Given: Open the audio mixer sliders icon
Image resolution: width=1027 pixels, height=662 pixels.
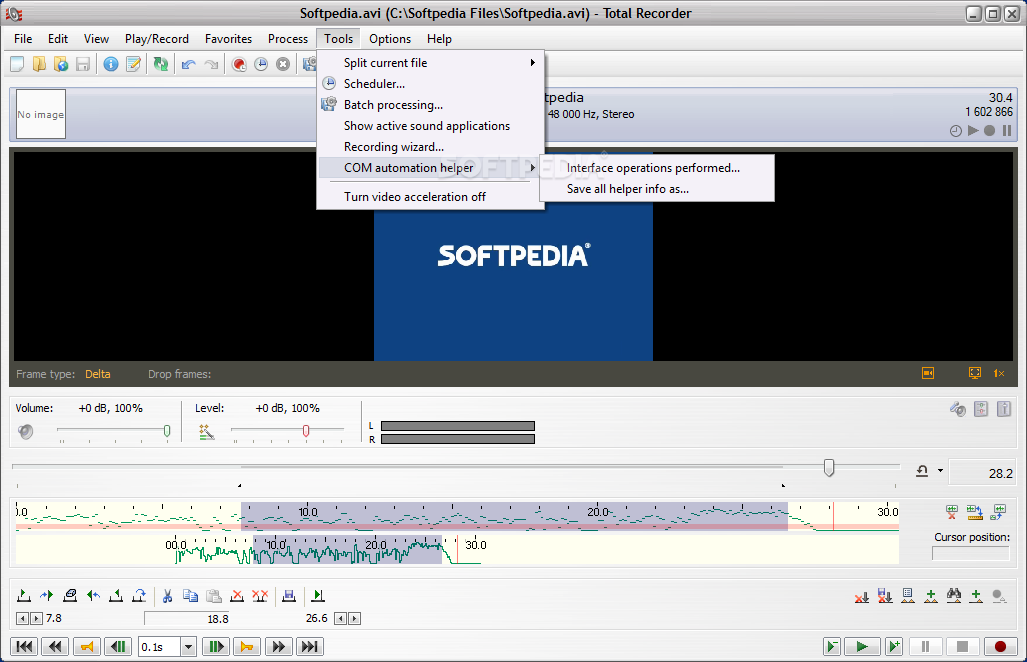Looking at the screenshot, I should (980, 409).
